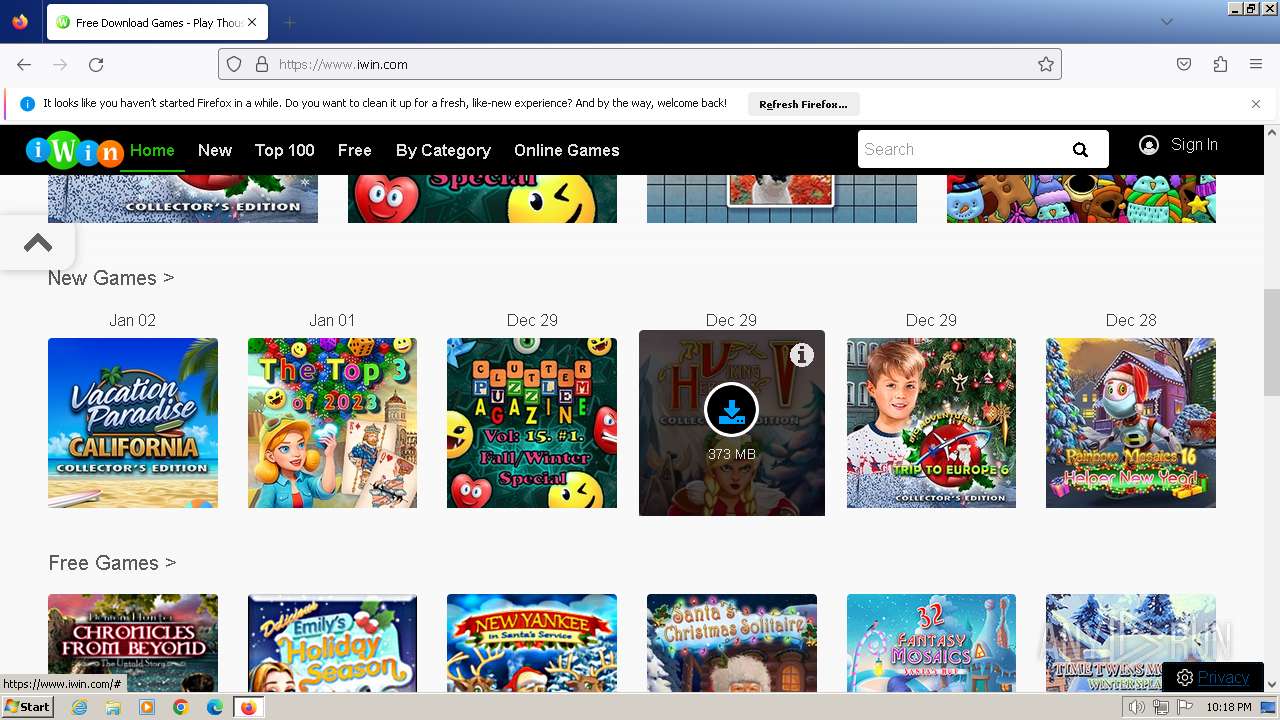Reload the page with refresh icon

pyautogui.click(x=96, y=64)
